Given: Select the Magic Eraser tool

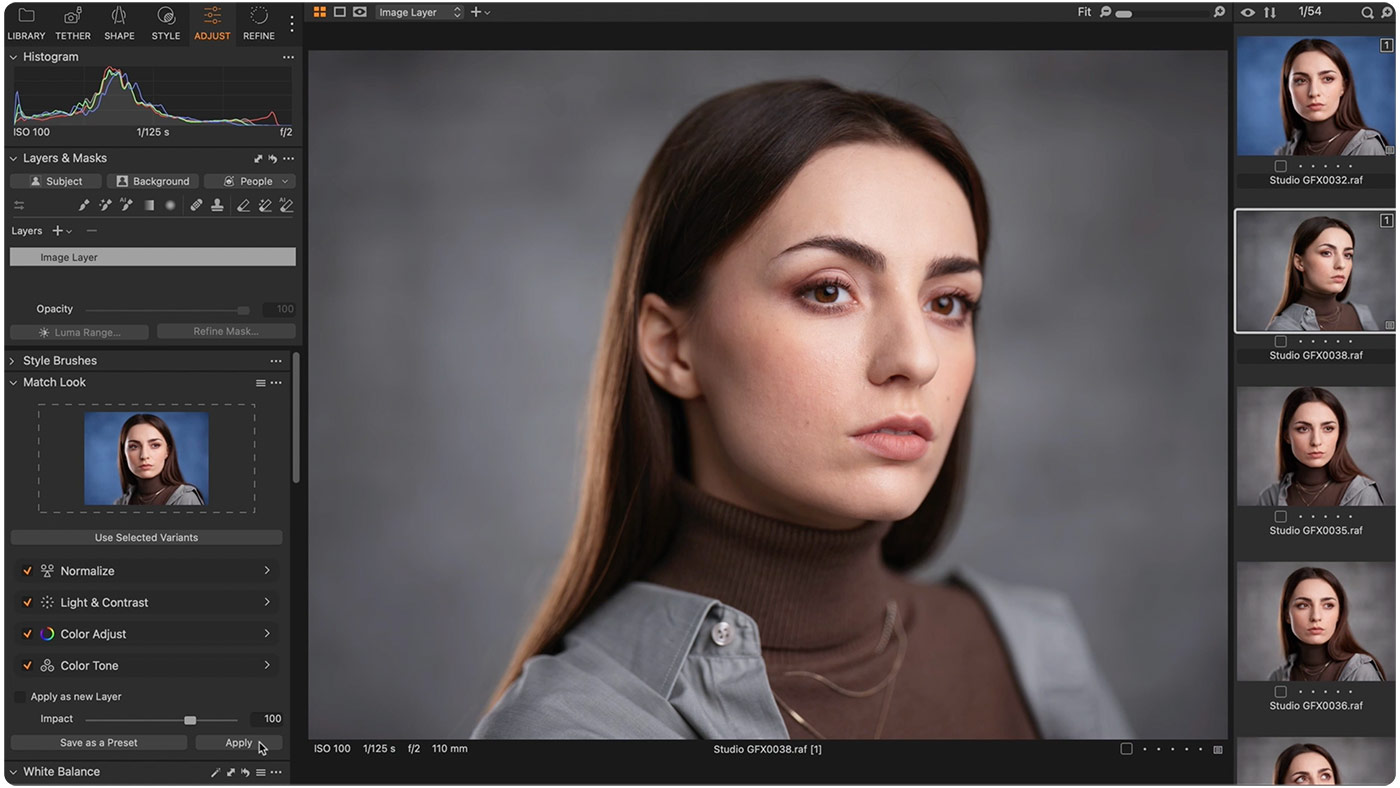Looking at the screenshot, I should coord(265,206).
